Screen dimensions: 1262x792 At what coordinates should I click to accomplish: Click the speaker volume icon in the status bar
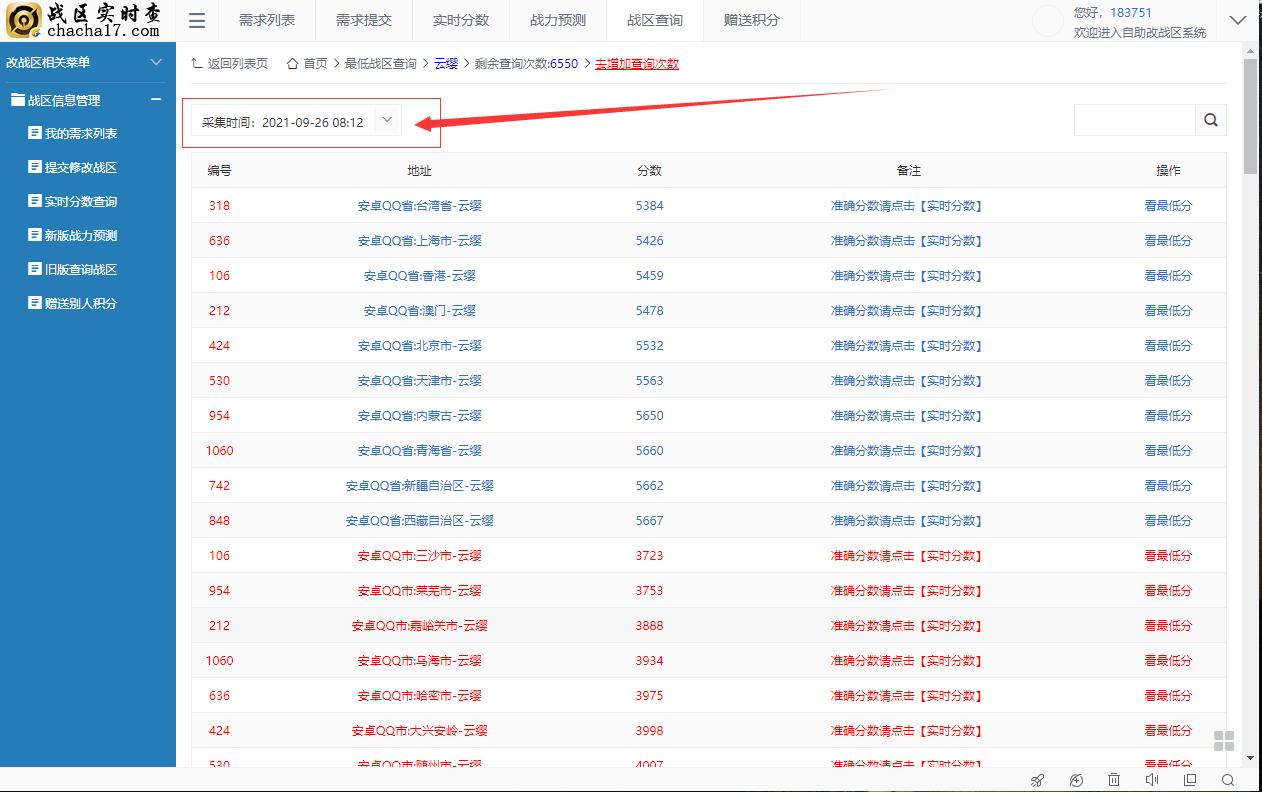(x=1151, y=779)
